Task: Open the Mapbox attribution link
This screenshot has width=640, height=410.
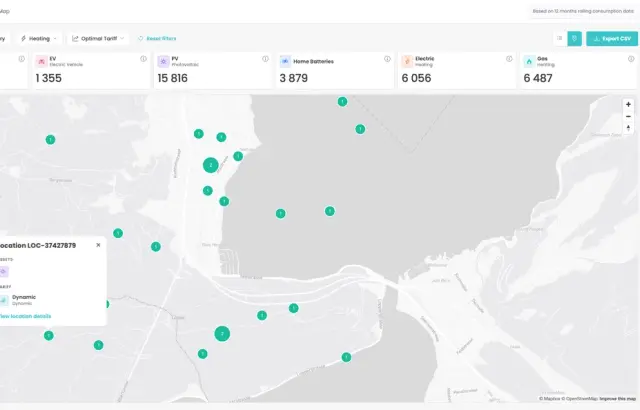Action: tap(549, 399)
